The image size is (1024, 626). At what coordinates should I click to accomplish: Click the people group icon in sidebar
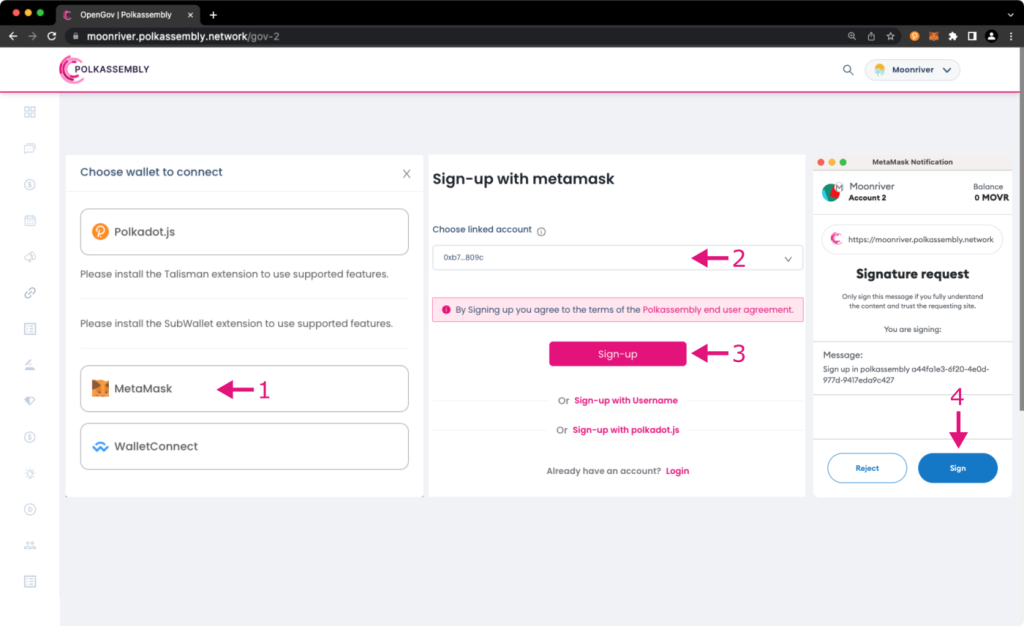click(29, 546)
